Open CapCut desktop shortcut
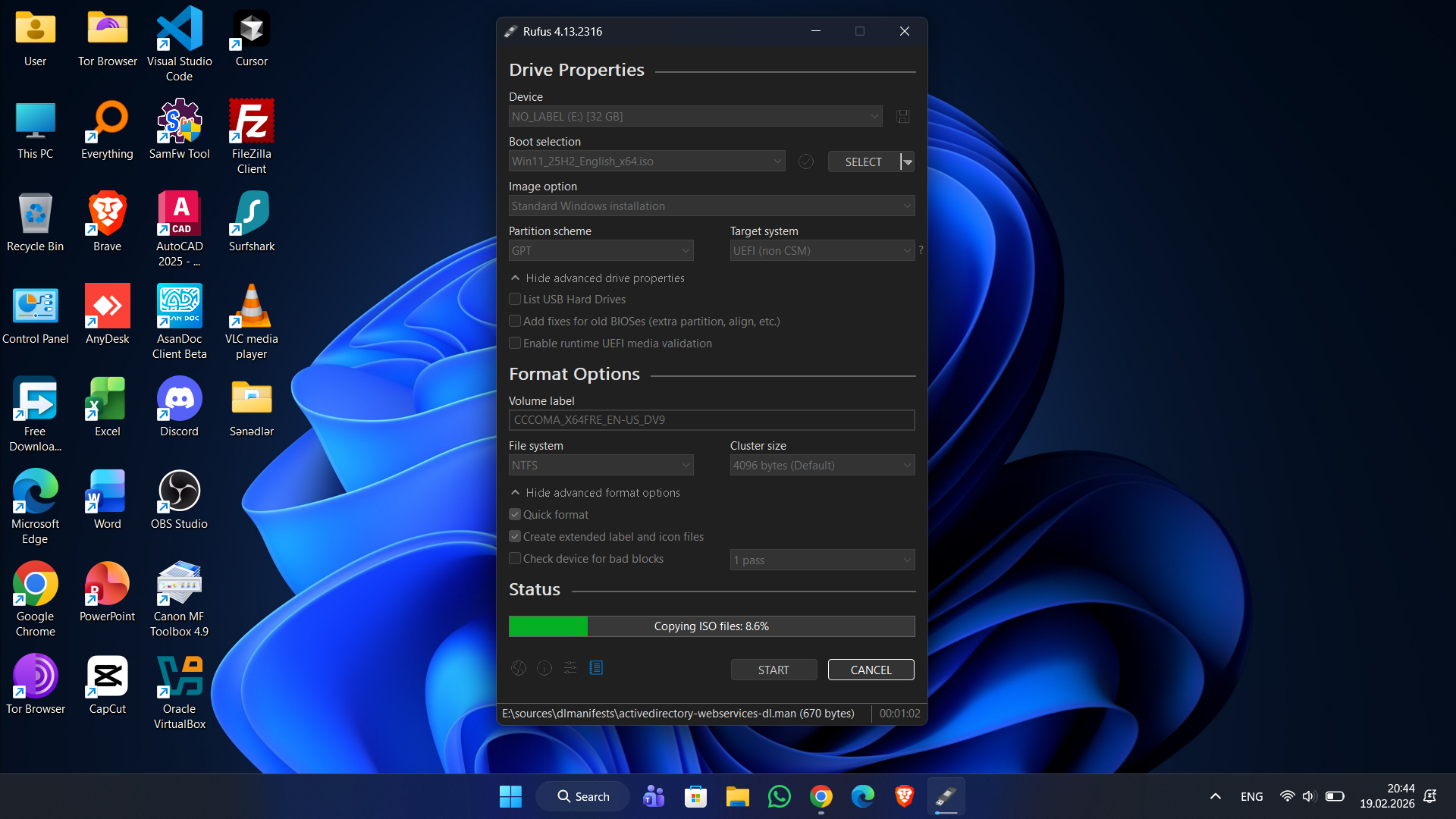 pyautogui.click(x=107, y=684)
